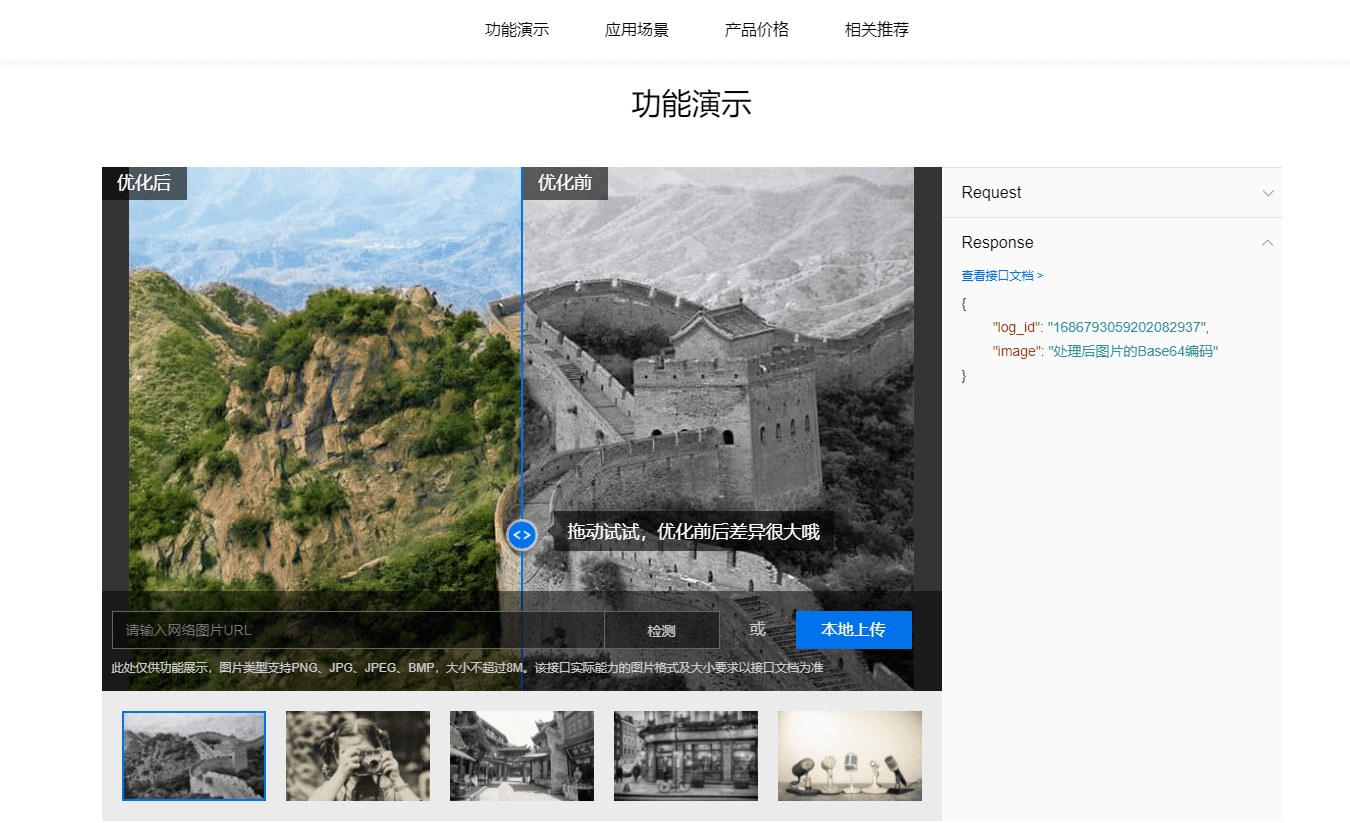
Task: Pick the storefront building thumbnail
Action: point(686,756)
